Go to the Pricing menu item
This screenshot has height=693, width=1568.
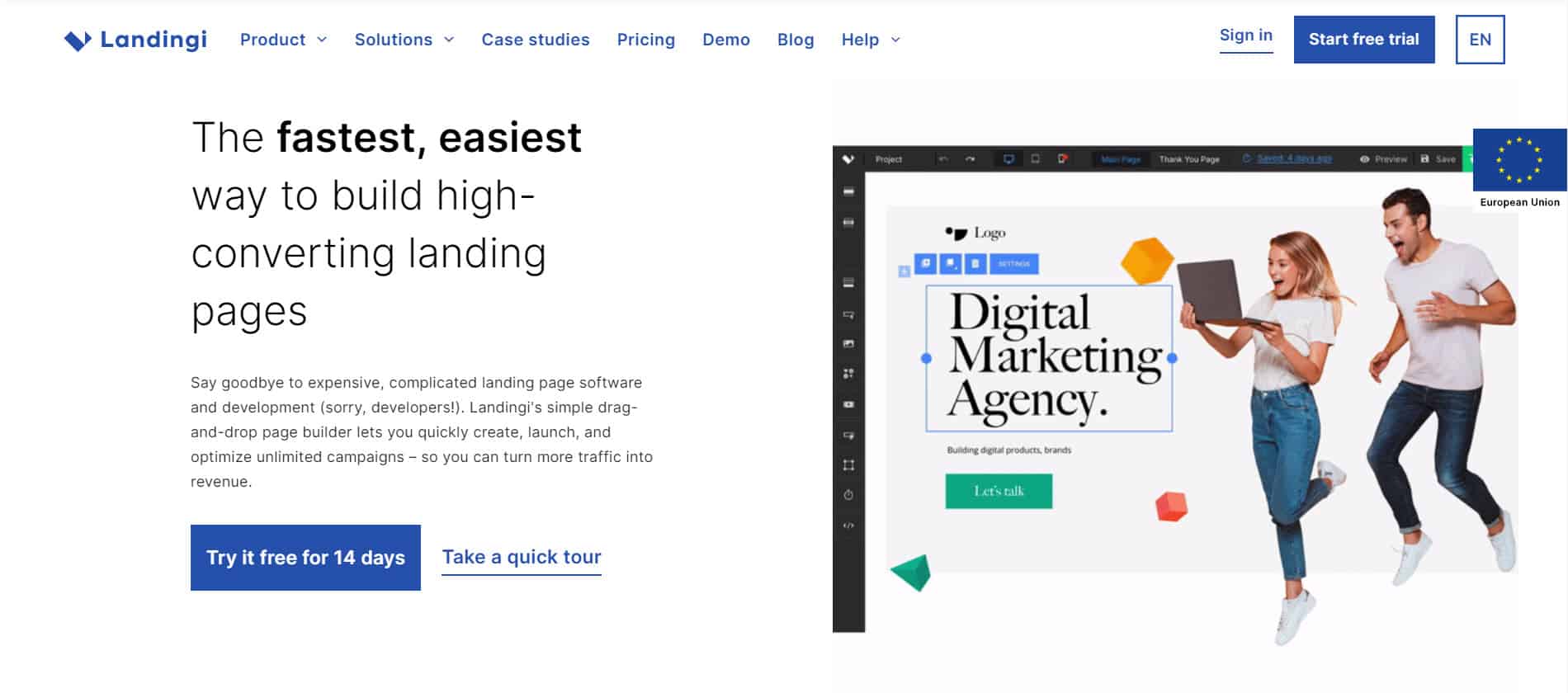645,40
